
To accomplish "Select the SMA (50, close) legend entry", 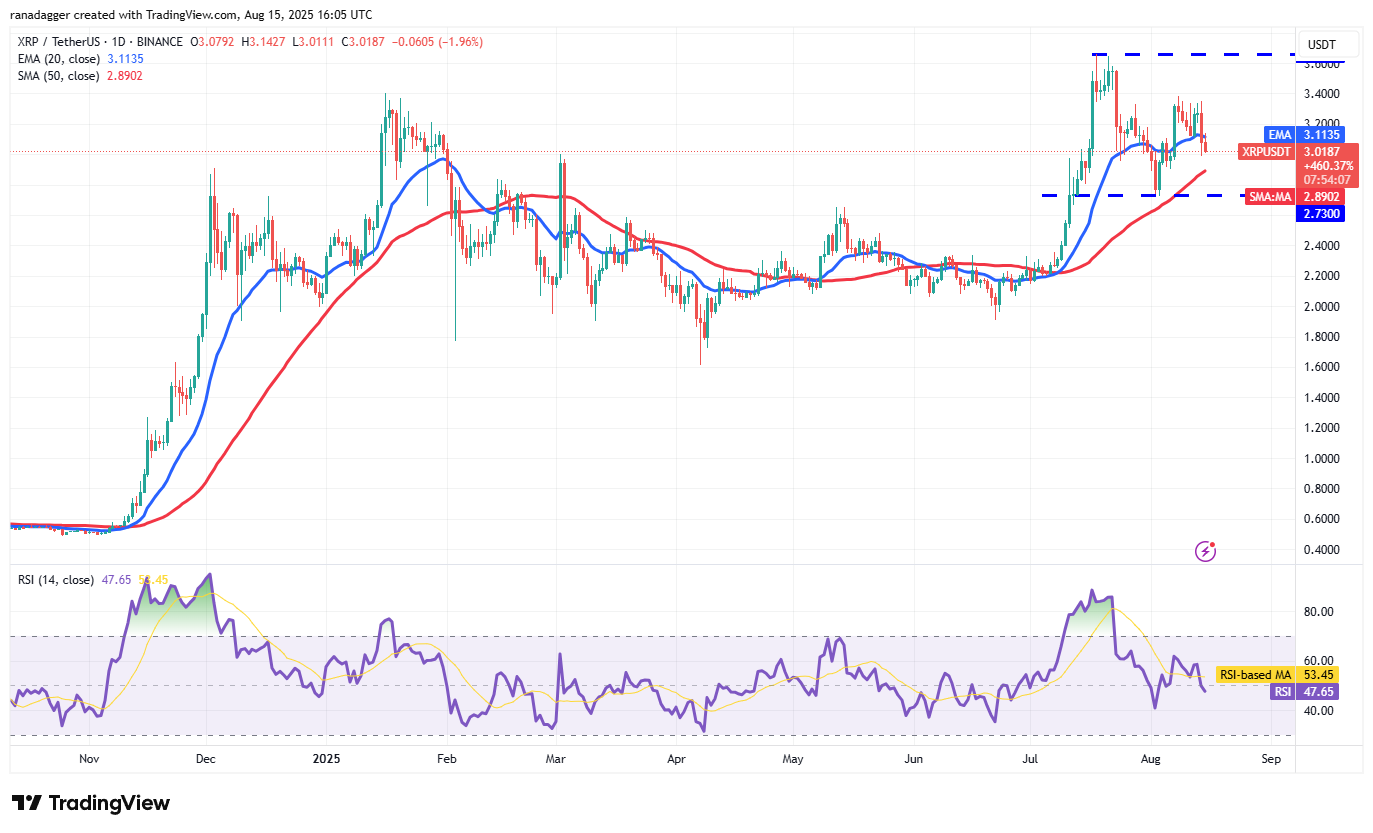I will (60, 75).
